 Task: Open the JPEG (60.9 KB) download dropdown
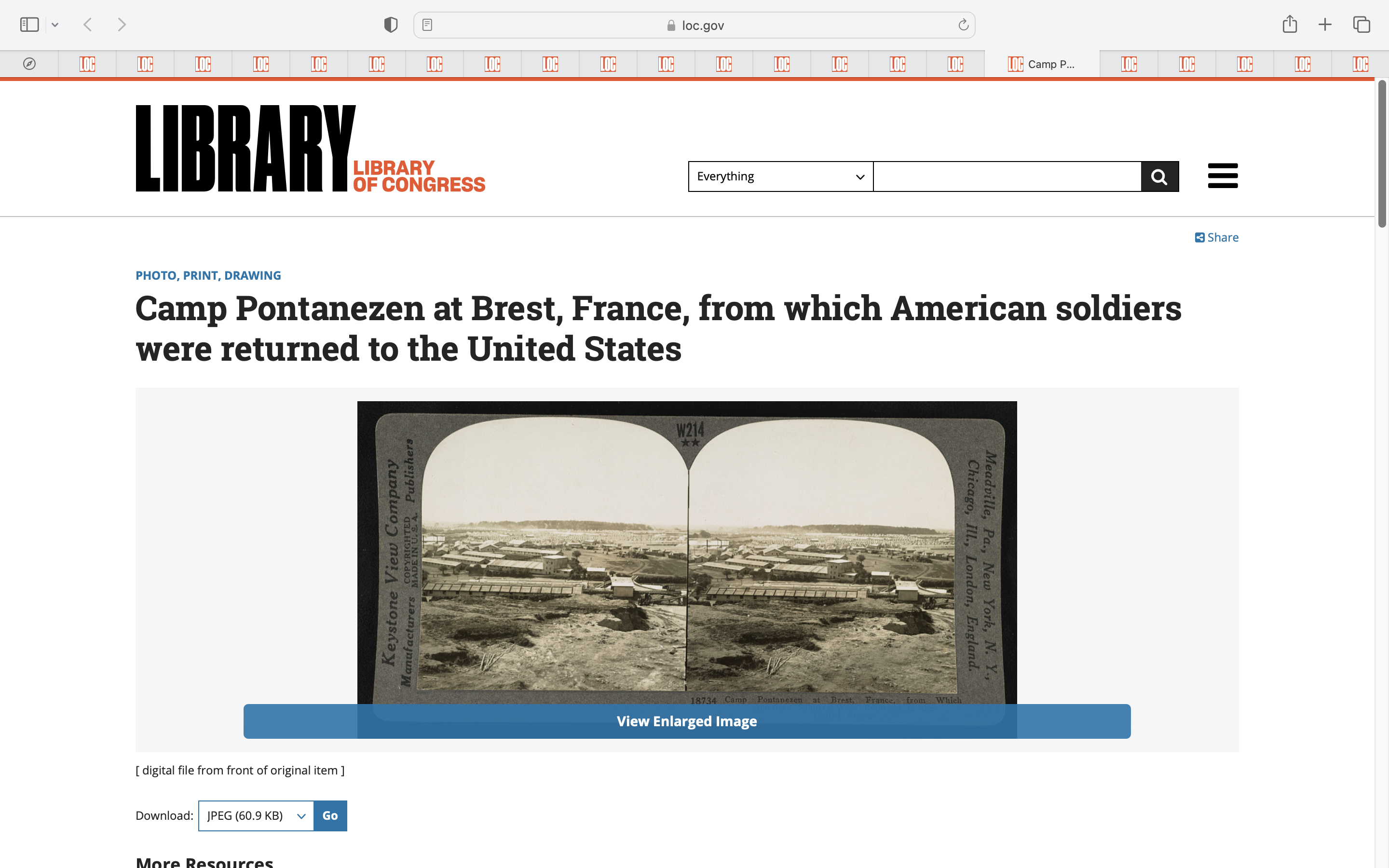pyautogui.click(x=256, y=815)
